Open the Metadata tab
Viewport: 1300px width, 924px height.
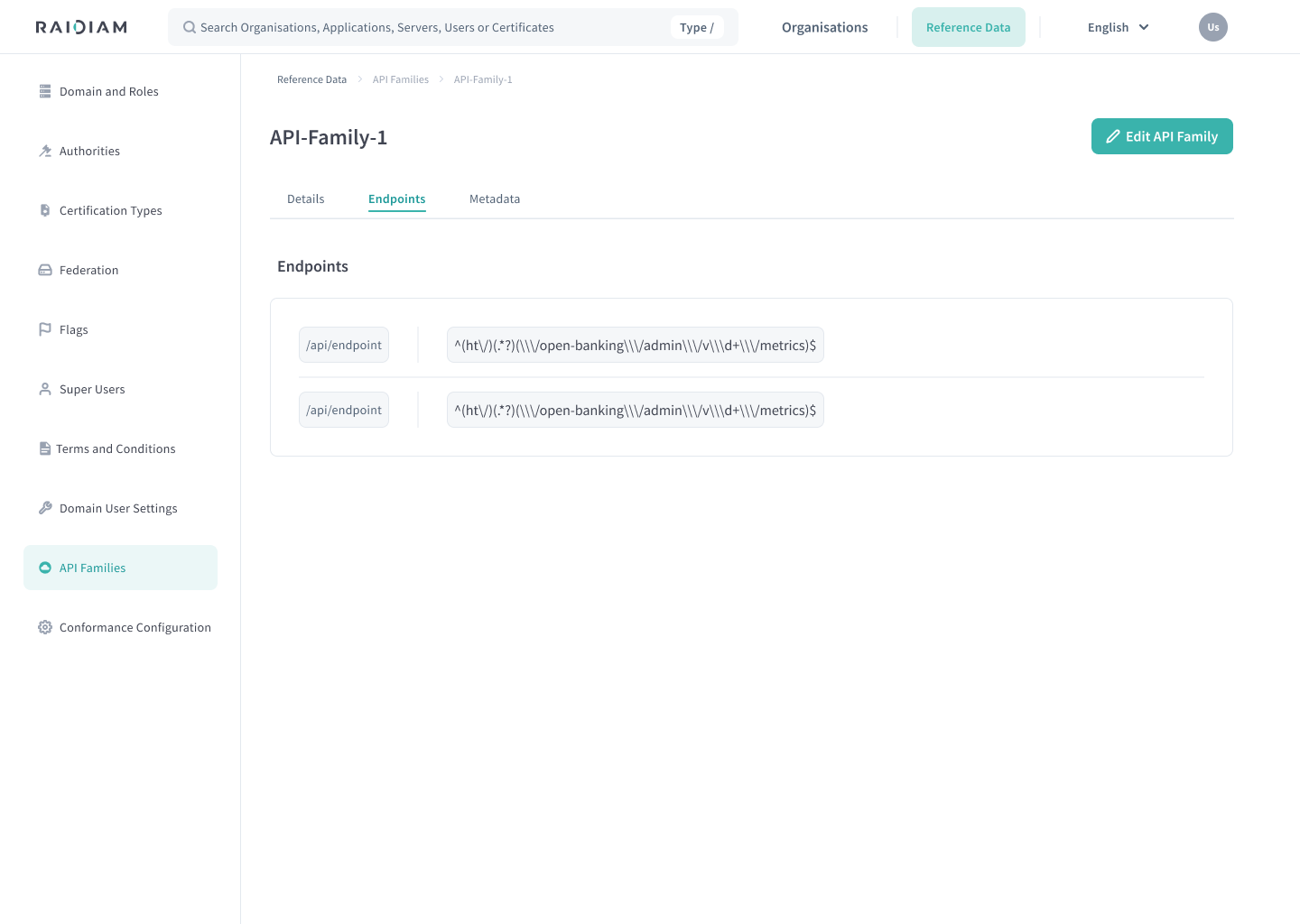[x=495, y=199]
